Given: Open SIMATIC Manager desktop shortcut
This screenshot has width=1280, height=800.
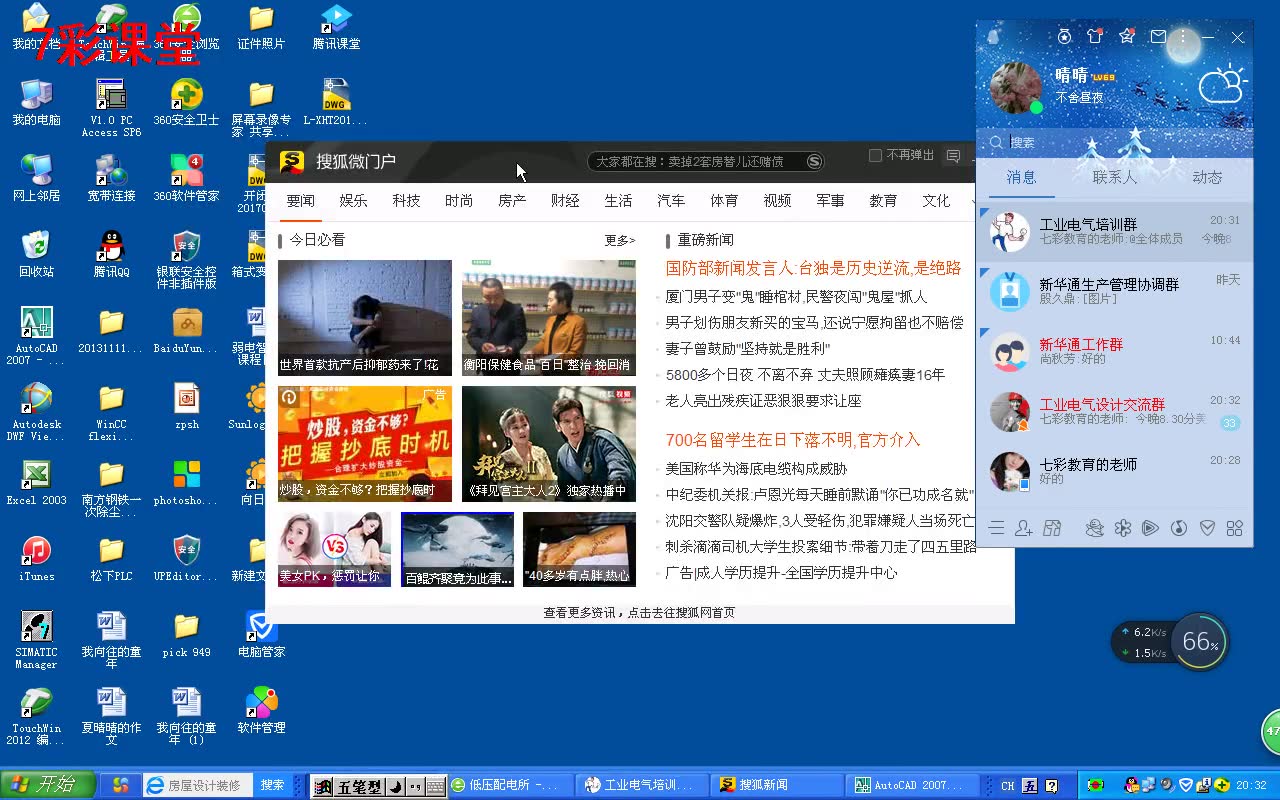Looking at the screenshot, I should [x=36, y=640].
